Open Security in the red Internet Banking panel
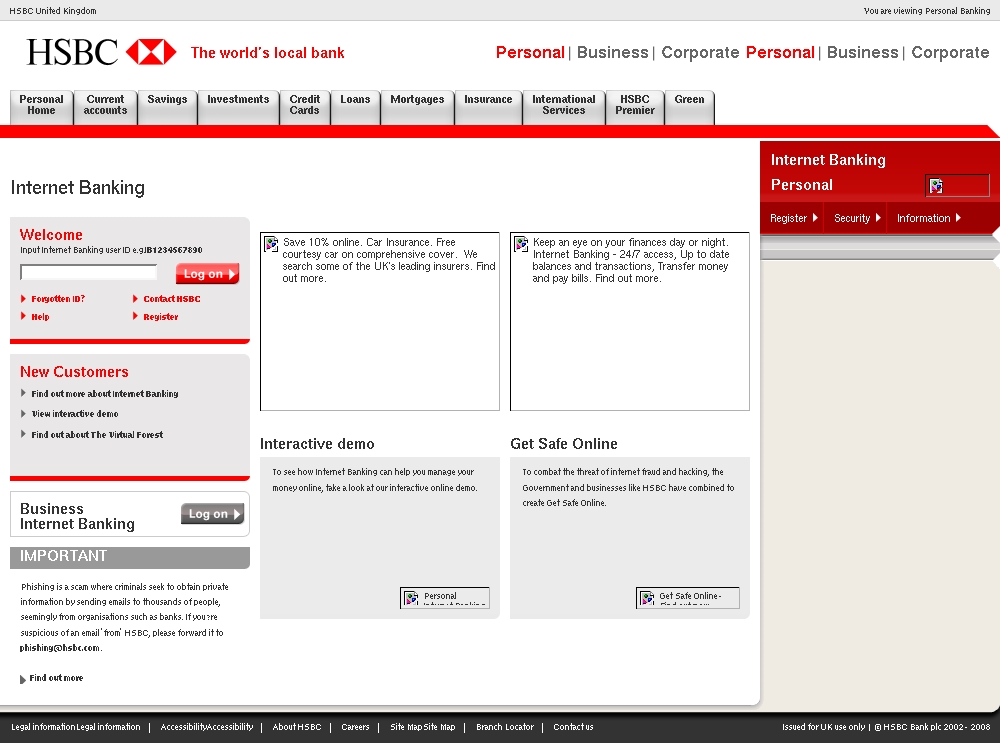Viewport: 1000px width, 743px height. (857, 218)
